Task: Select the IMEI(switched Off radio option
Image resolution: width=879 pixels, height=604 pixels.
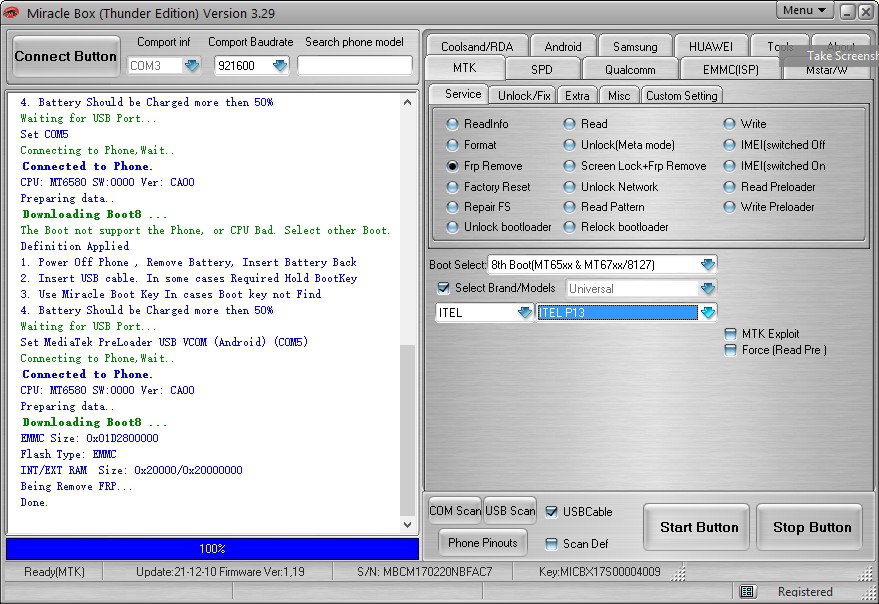Action: click(729, 145)
